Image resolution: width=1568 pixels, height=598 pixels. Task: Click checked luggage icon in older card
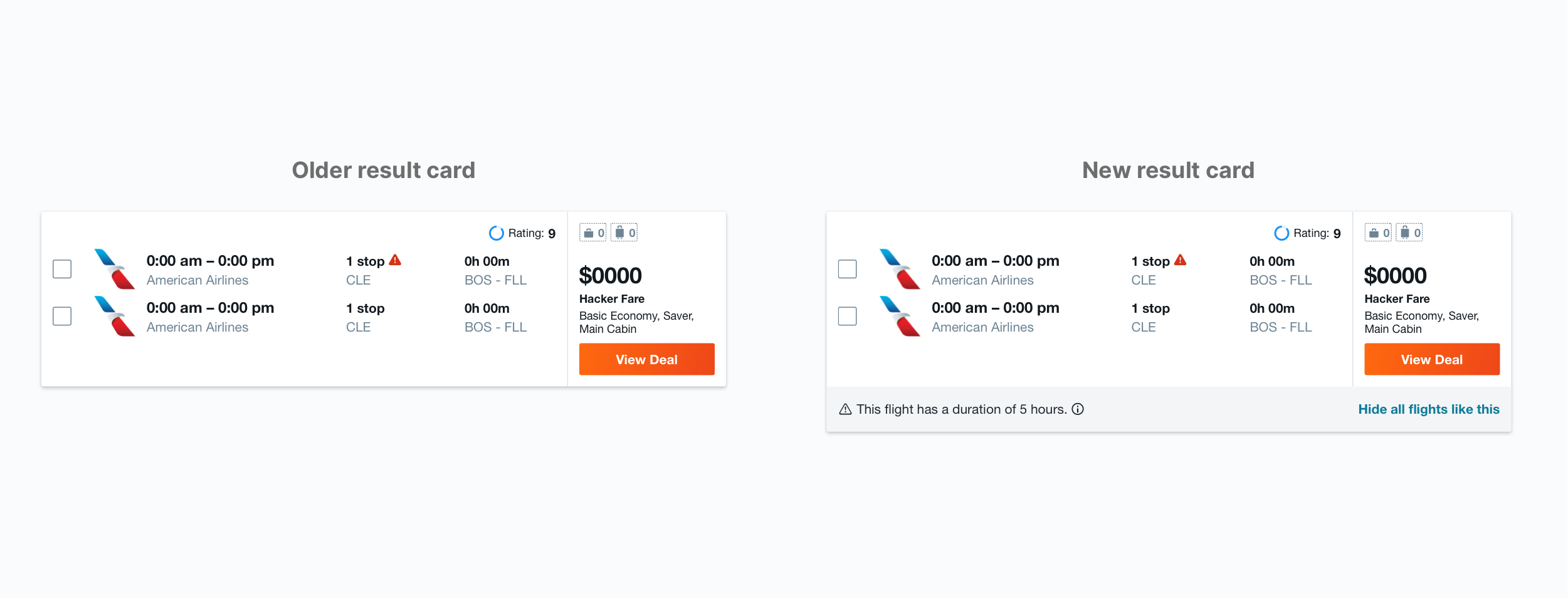(619, 233)
